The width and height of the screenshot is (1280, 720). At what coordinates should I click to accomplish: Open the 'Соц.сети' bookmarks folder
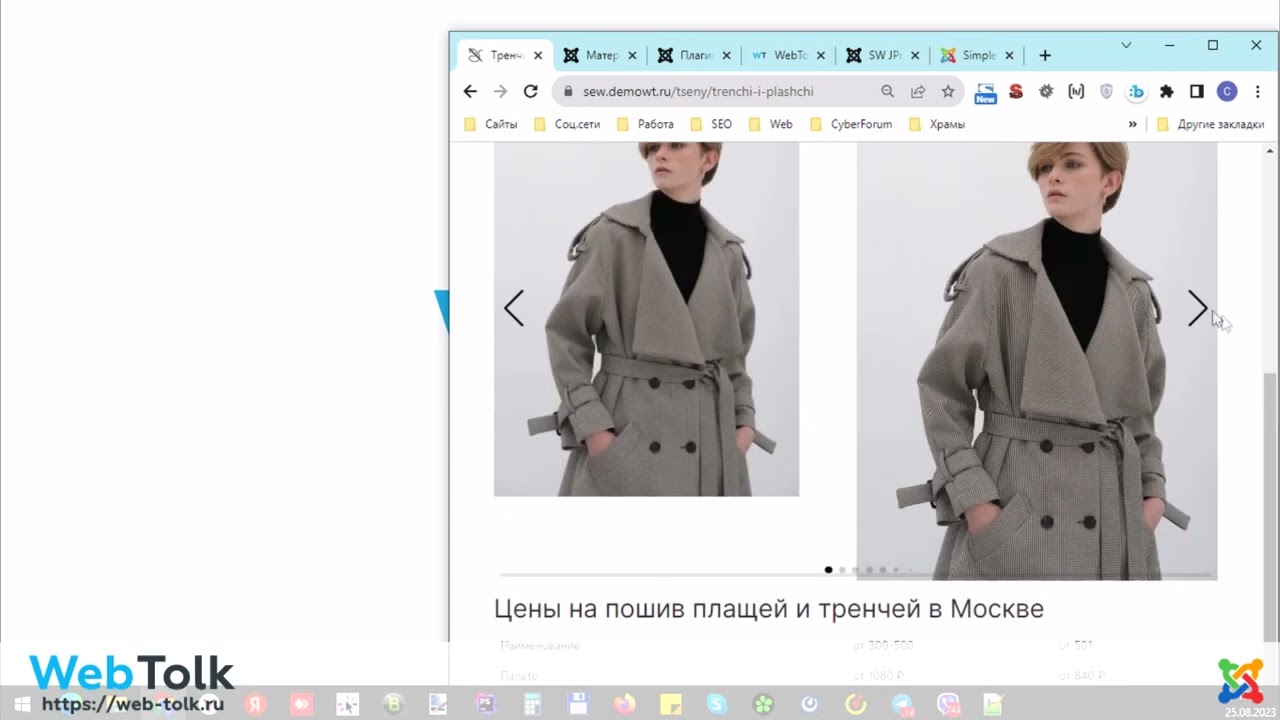click(x=566, y=124)
